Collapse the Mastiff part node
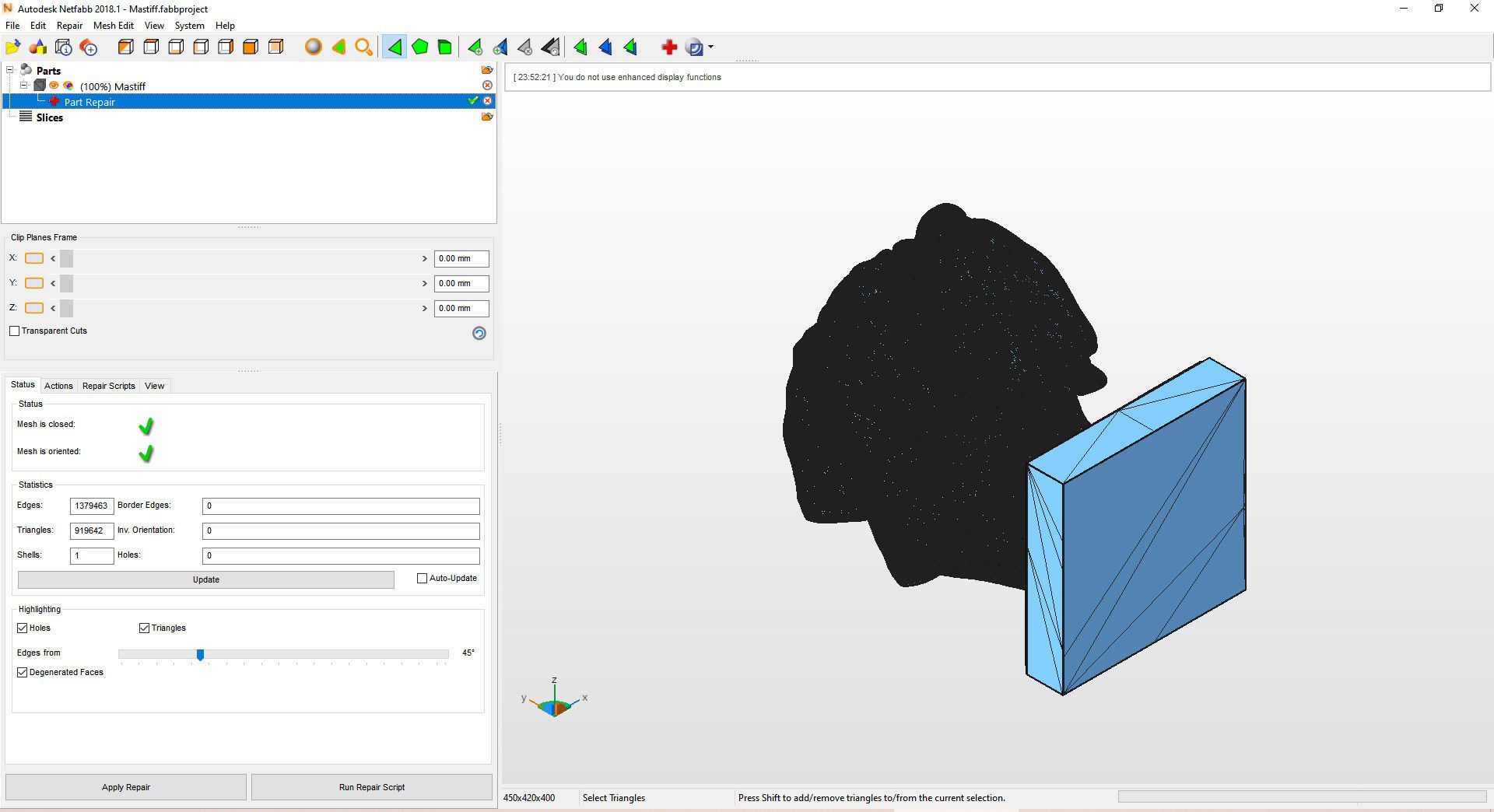Image resolution: width=1494 pixels, height=812 pixels. (x=24, y=86)
